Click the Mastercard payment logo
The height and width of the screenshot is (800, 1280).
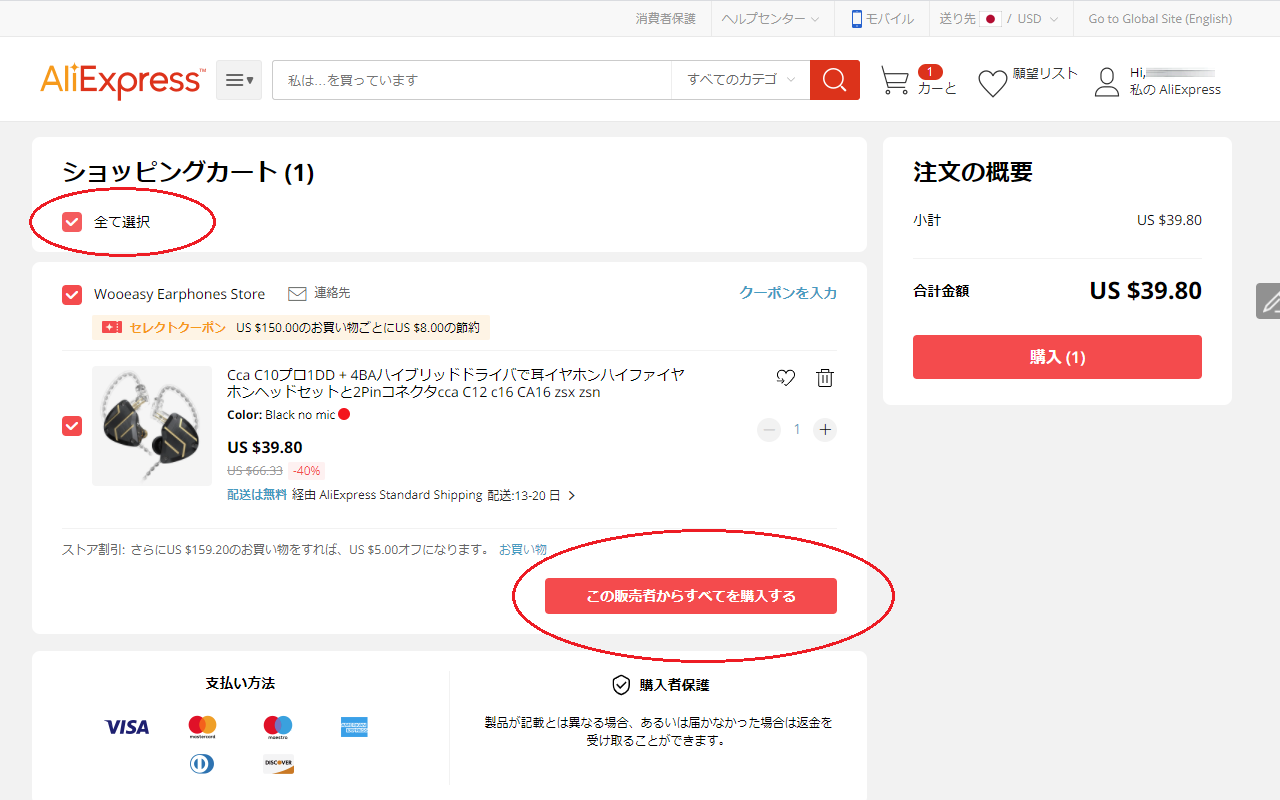point(203,727)
